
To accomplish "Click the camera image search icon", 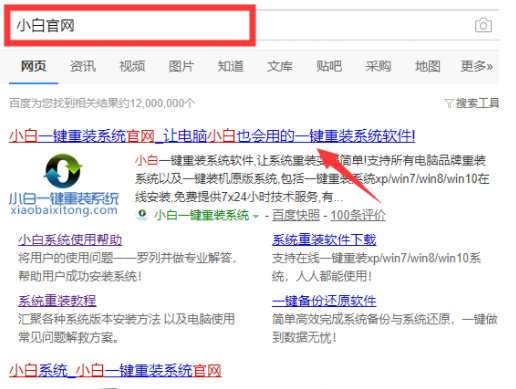I will pos(483,25).
